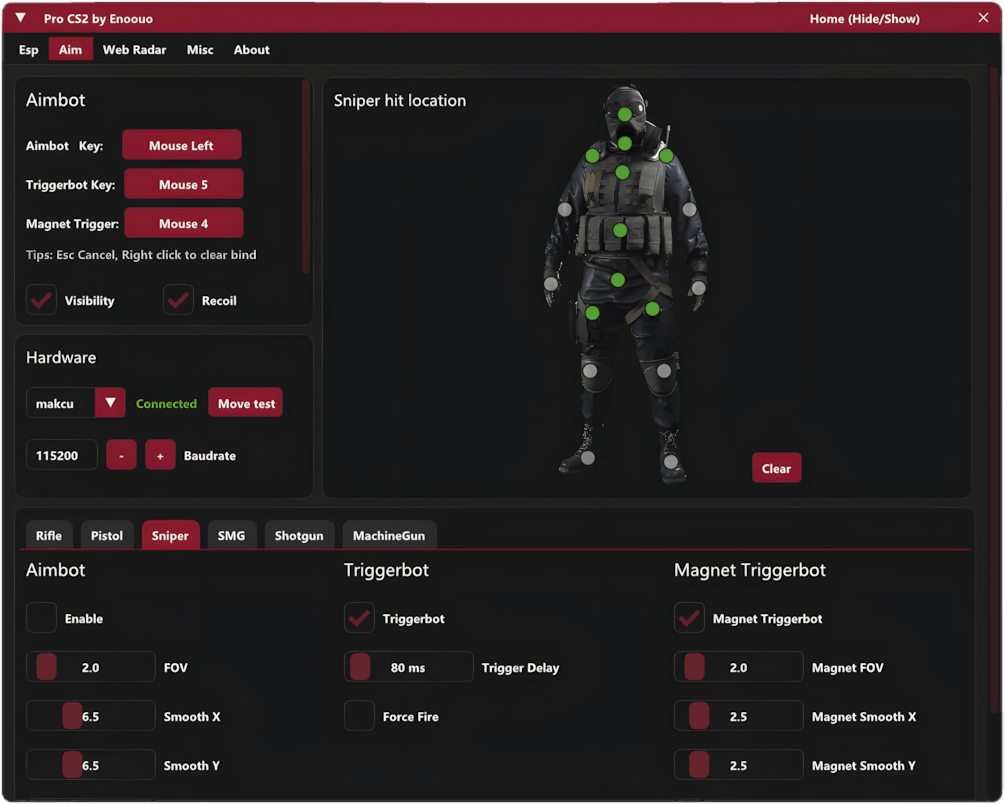Switch to the Web Radar tab
The height and width of the screenshot is (804, 1005).
(135, 49)
